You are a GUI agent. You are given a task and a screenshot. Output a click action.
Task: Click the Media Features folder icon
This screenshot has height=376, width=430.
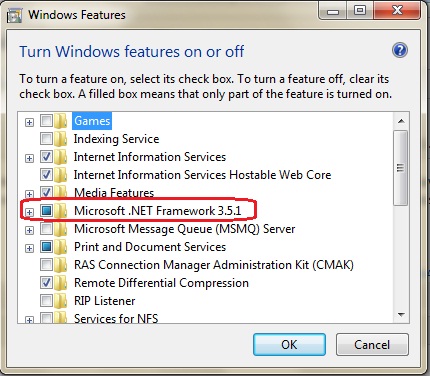(x=61, y=192)
